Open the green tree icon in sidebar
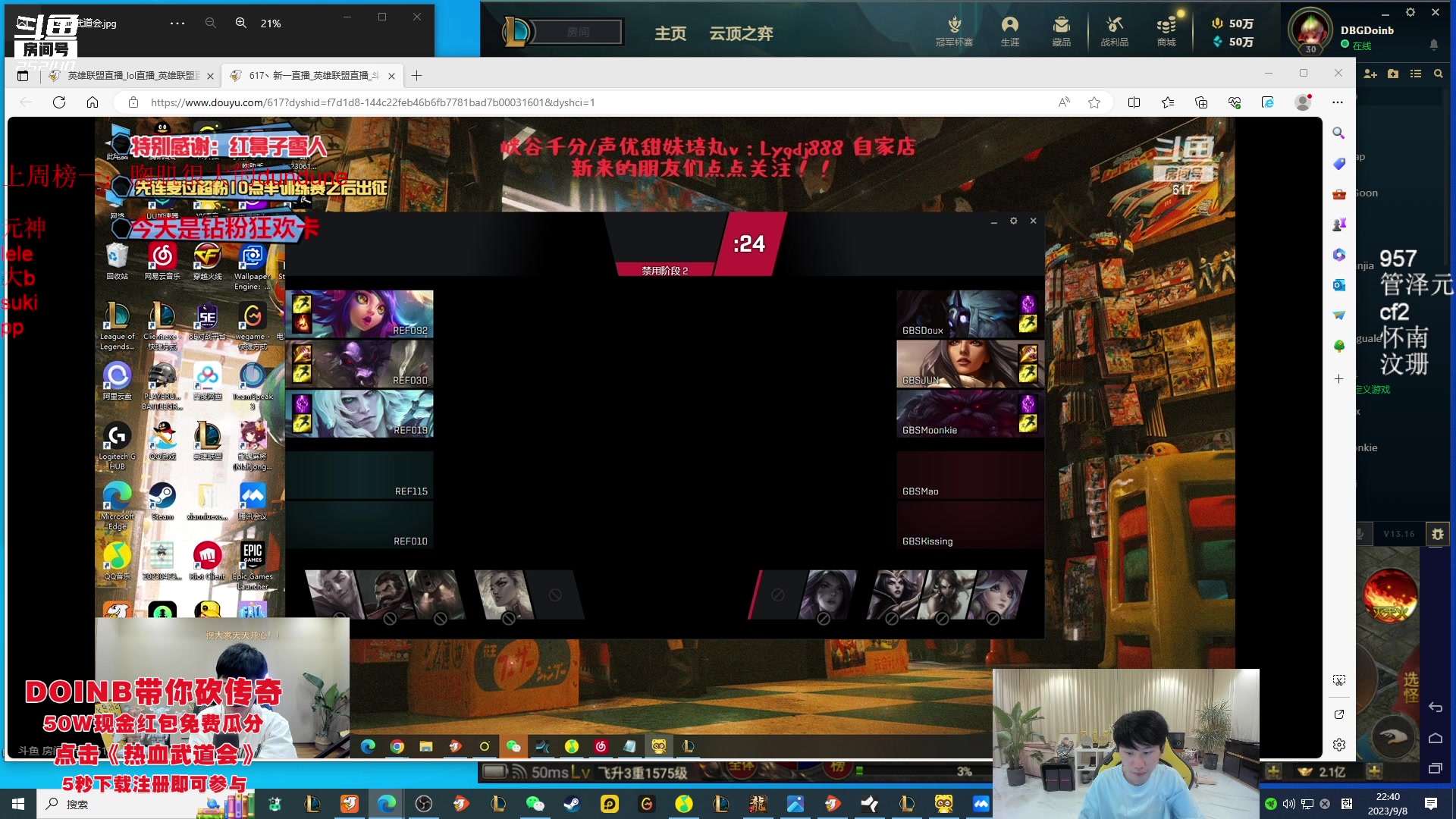Image resolution: width=1456 pixels, height=819 pixels. (1339, 346)
